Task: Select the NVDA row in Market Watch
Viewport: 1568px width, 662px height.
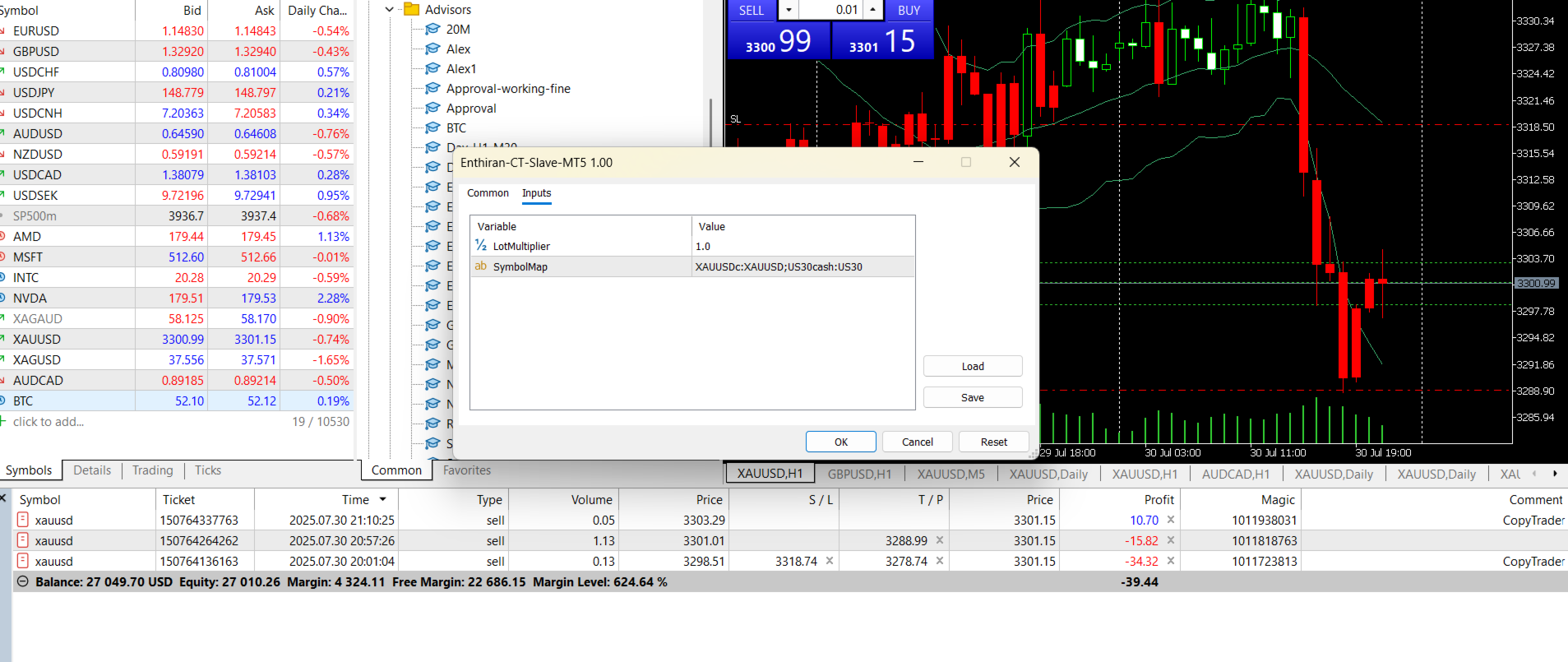Action: 177,298
